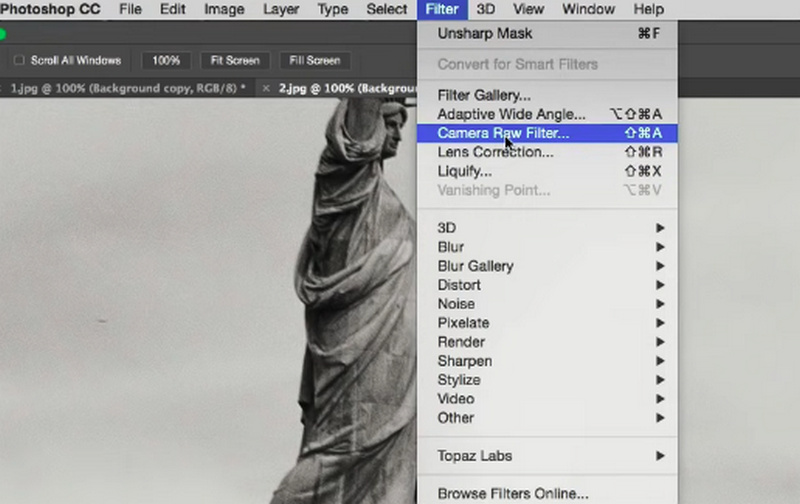
Task: Open Filter Gallery
Action: coord(547,95)
